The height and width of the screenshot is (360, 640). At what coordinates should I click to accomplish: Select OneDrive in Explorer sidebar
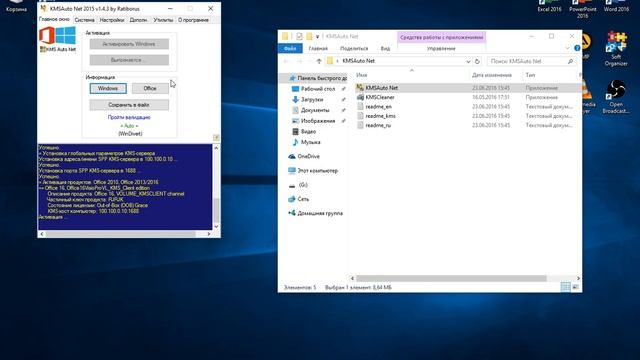(x=308, y=156)
